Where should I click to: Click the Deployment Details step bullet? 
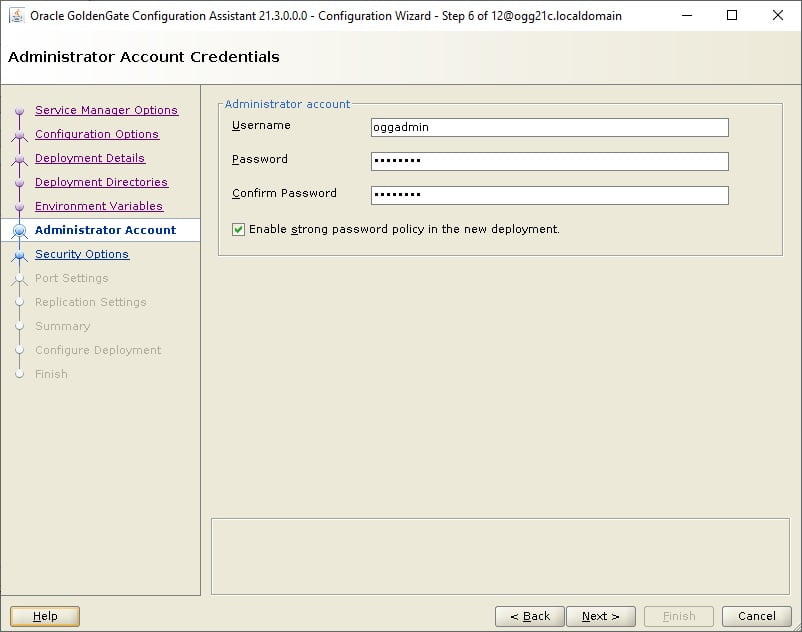19,159
